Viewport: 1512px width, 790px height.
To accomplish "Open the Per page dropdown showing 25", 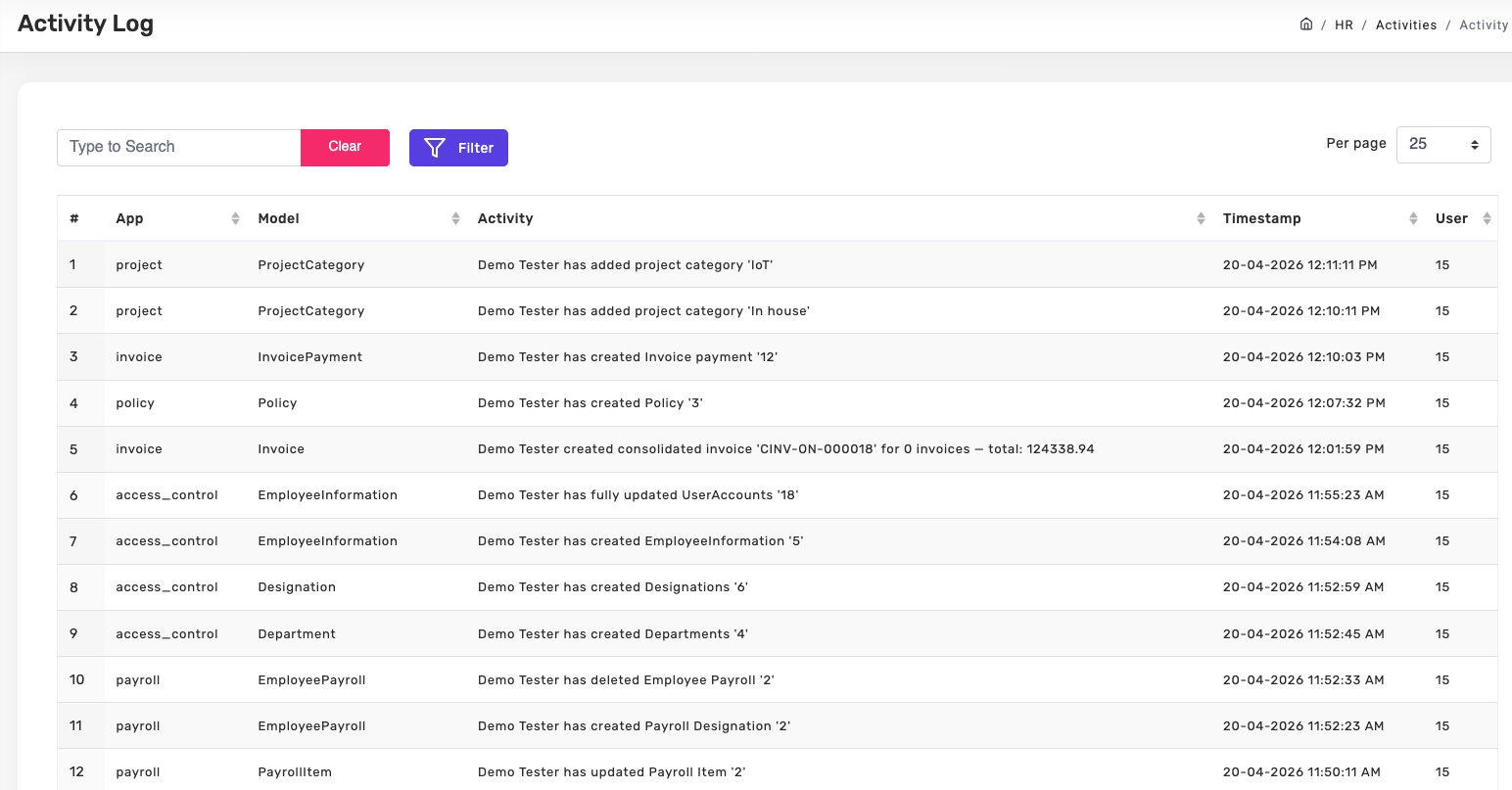I will (x=1443, y=145).
